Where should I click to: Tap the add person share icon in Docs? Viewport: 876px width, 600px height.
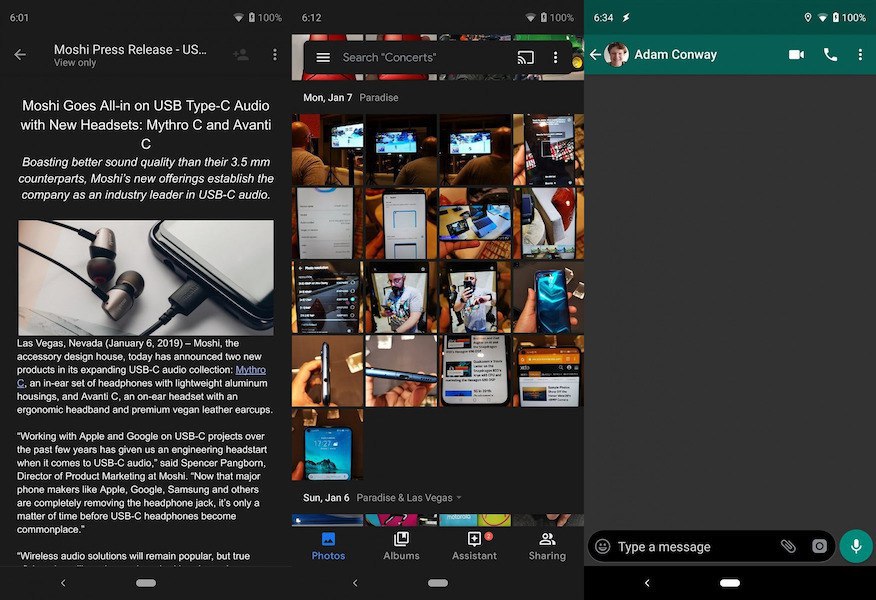point(241,55)
